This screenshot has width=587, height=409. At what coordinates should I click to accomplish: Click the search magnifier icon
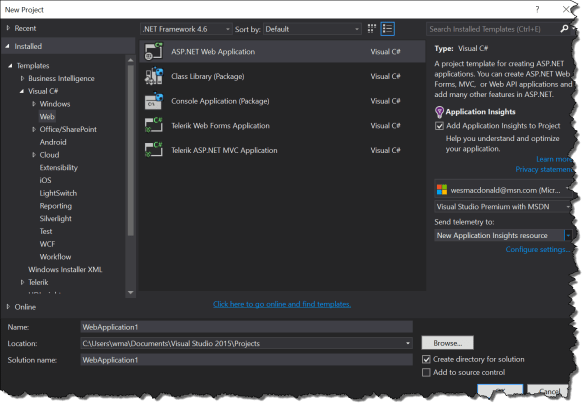point(564,29)
